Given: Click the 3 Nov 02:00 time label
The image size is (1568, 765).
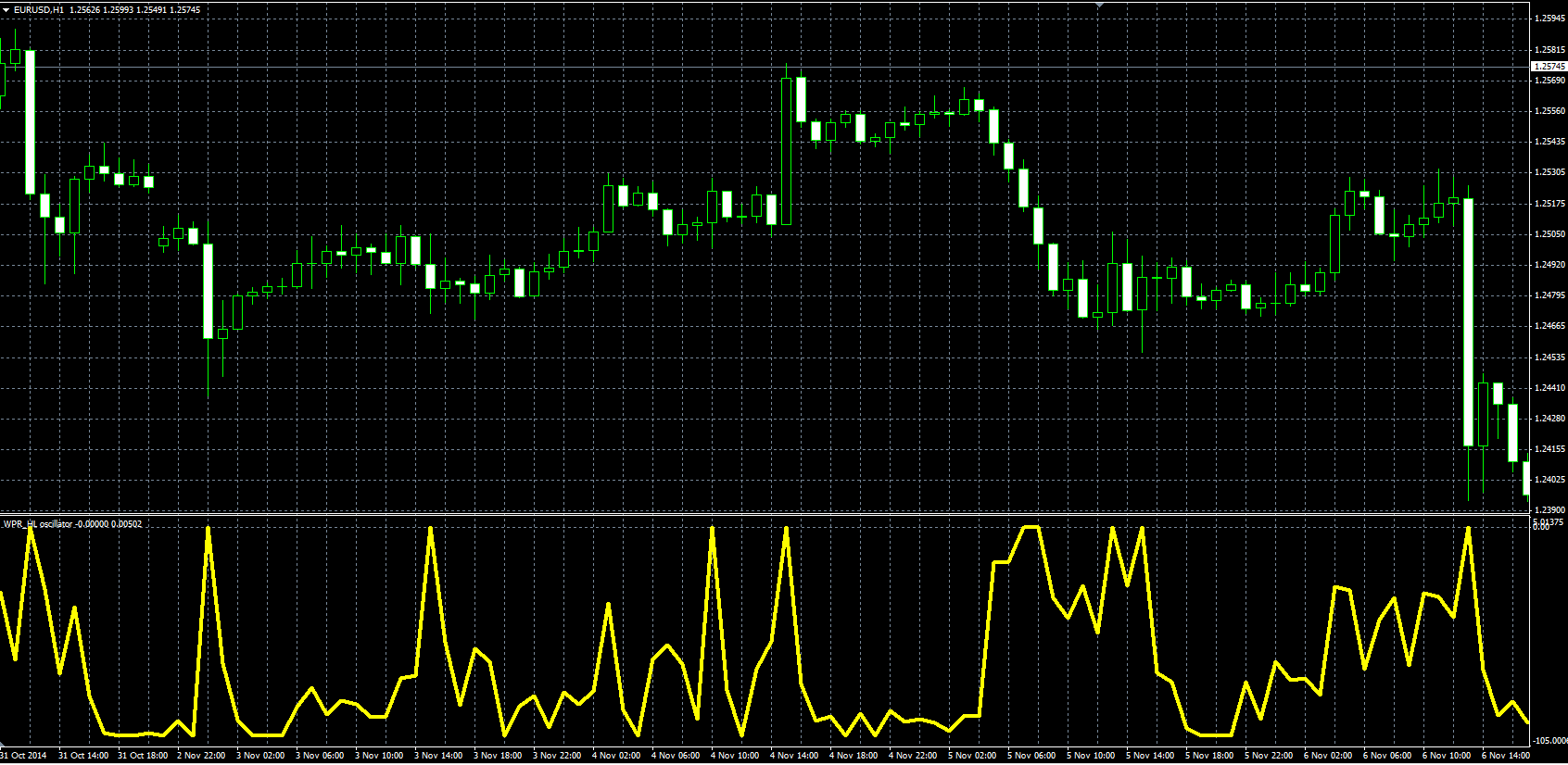Looking at the screenshot, I should tap(260, 756).
